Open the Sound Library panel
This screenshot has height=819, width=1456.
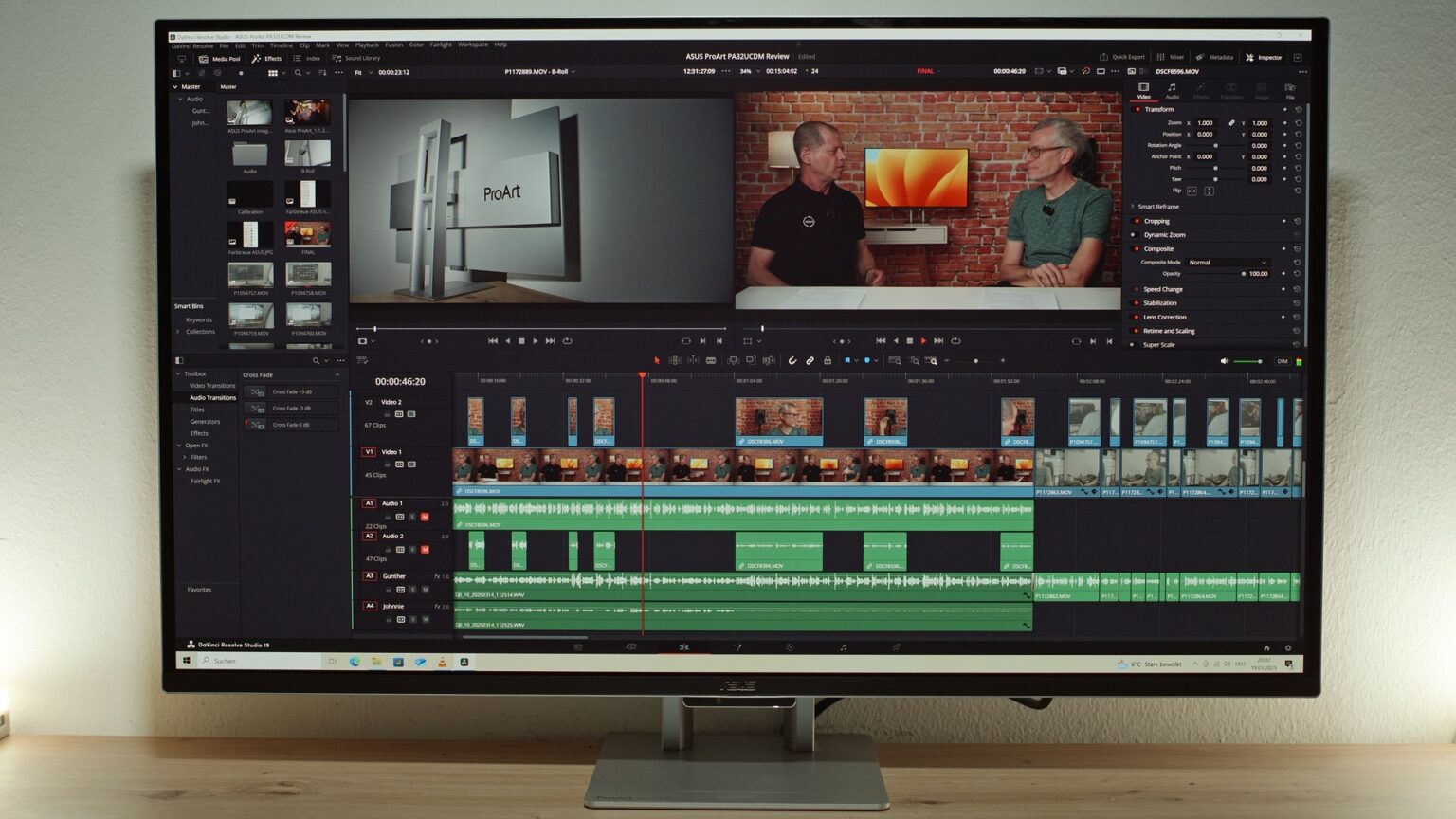(356, 59)
